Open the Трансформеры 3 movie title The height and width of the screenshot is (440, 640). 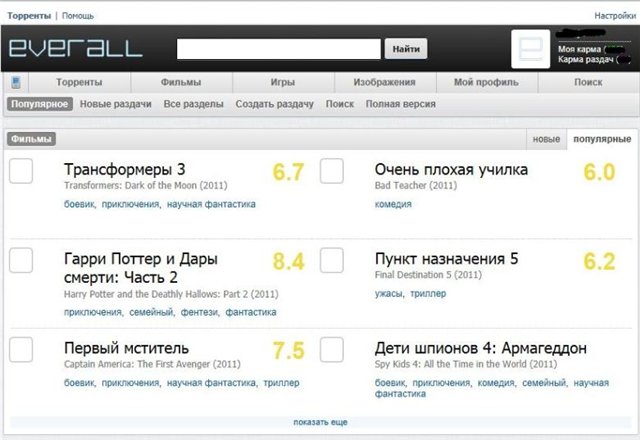(124, 169)
